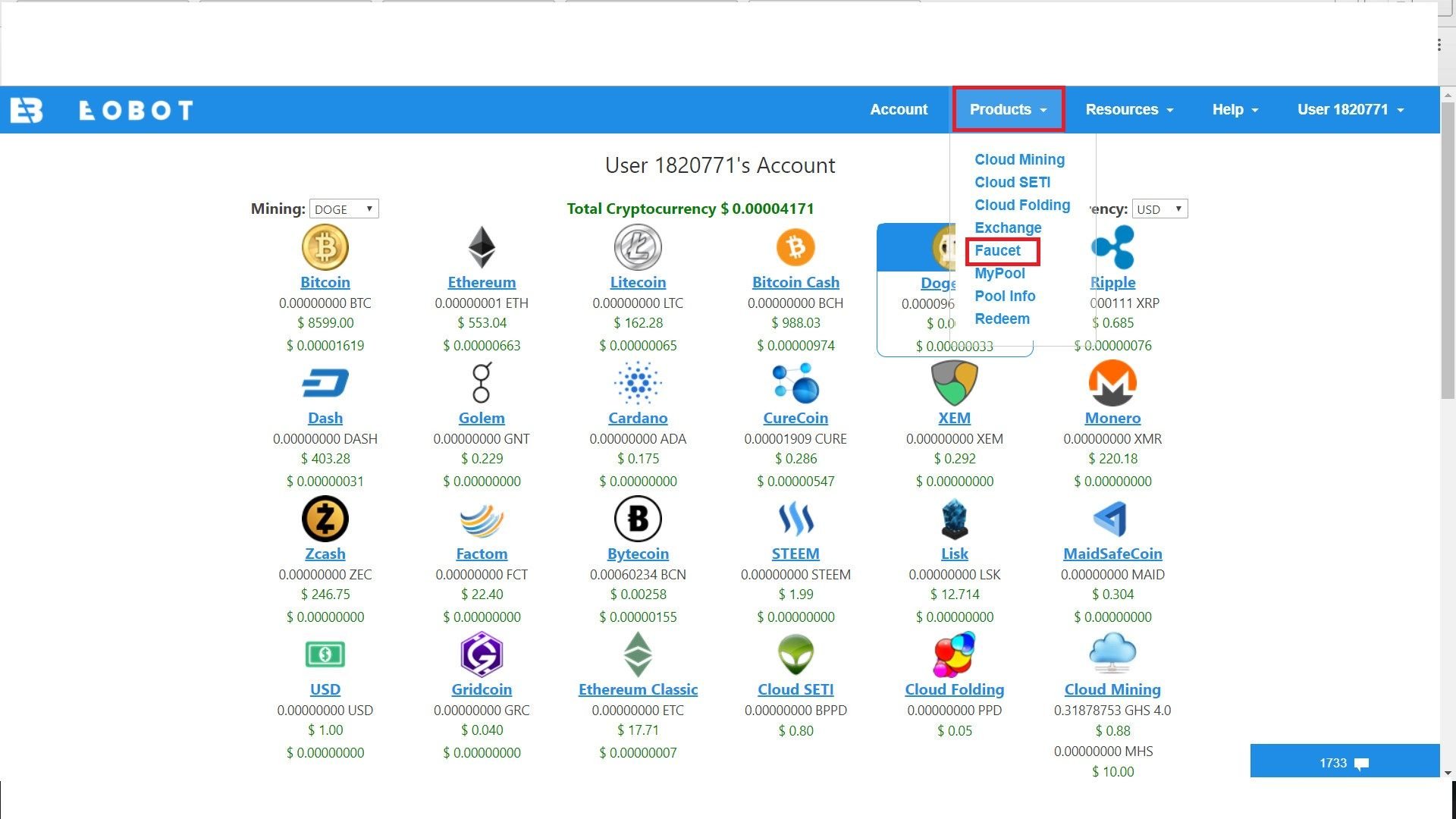Open the Bitcoin text link
This screenshot has height=819, width=1456.
pyautogui.click(x=325, y=282)
